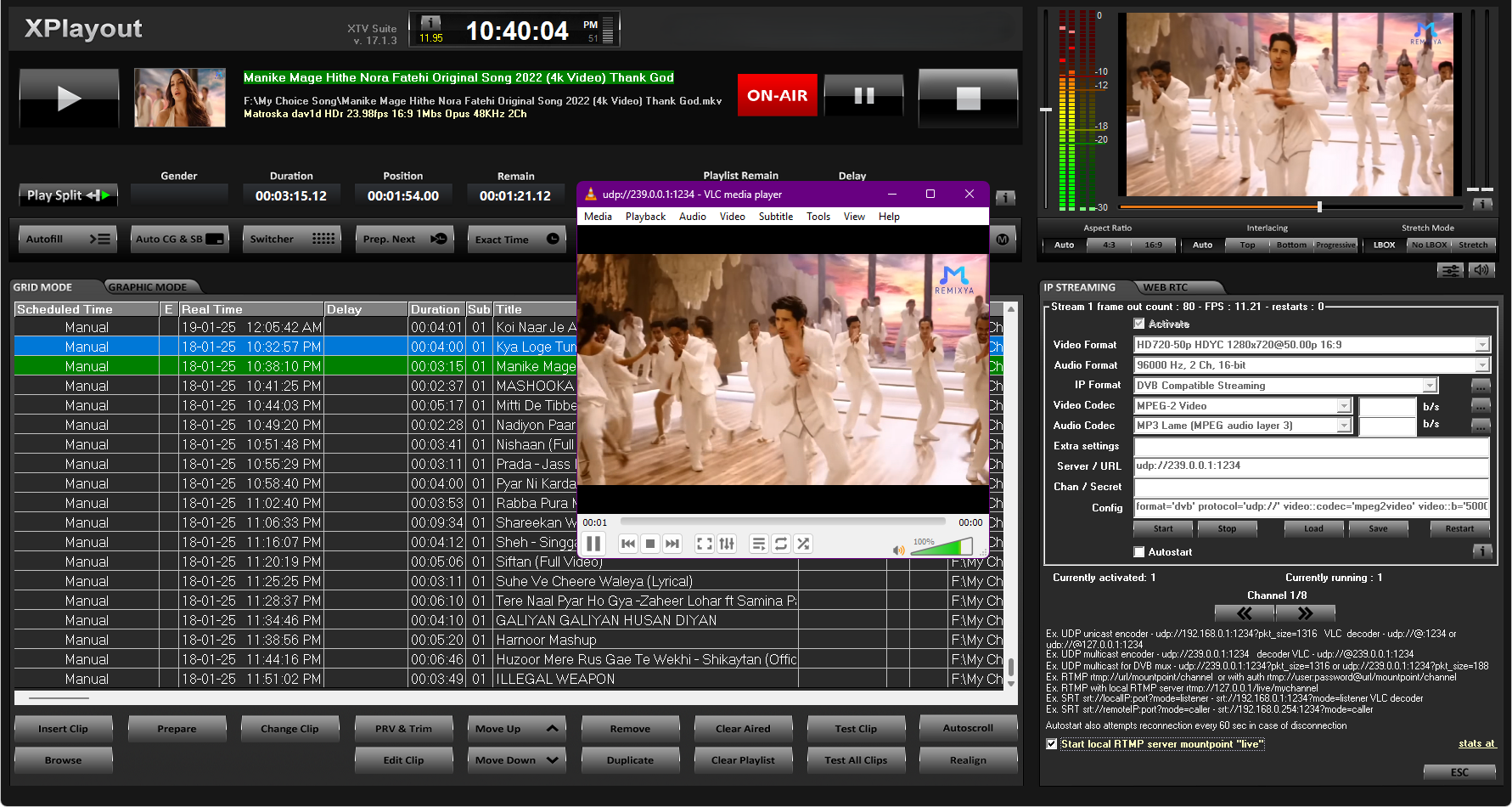The height and width of the screenshot is (807, 1512).
Task: Open Video Codec options ellipsis button
Action: [1481, 406]
